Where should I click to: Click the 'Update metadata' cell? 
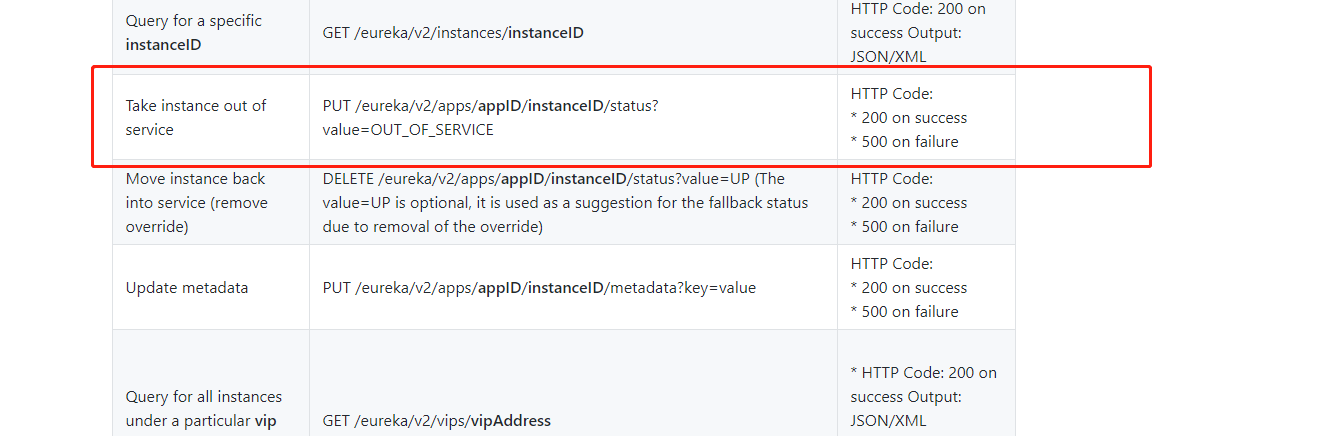coord(211,287)
